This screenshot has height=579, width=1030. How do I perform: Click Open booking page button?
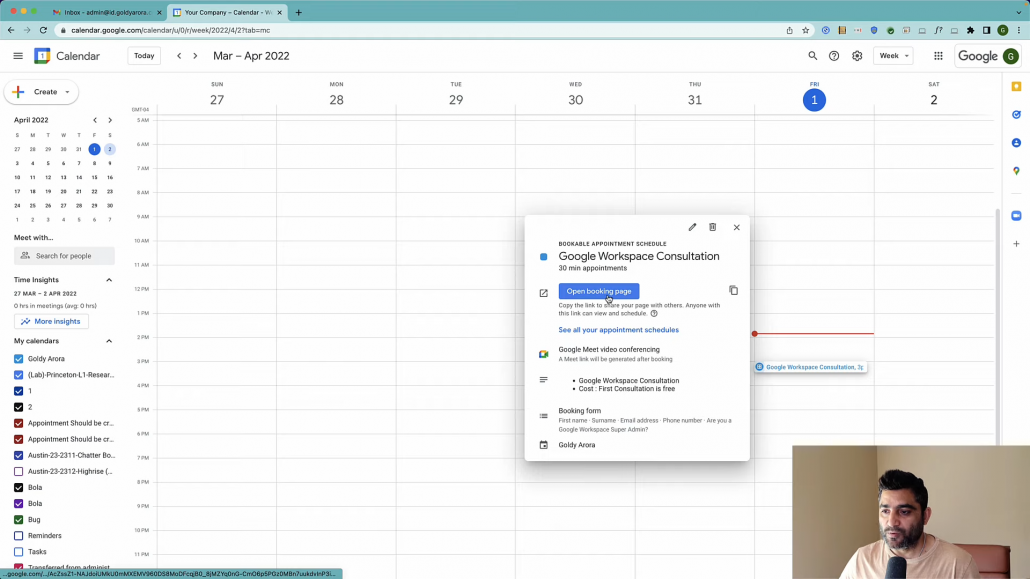click(x=598, y=291)
